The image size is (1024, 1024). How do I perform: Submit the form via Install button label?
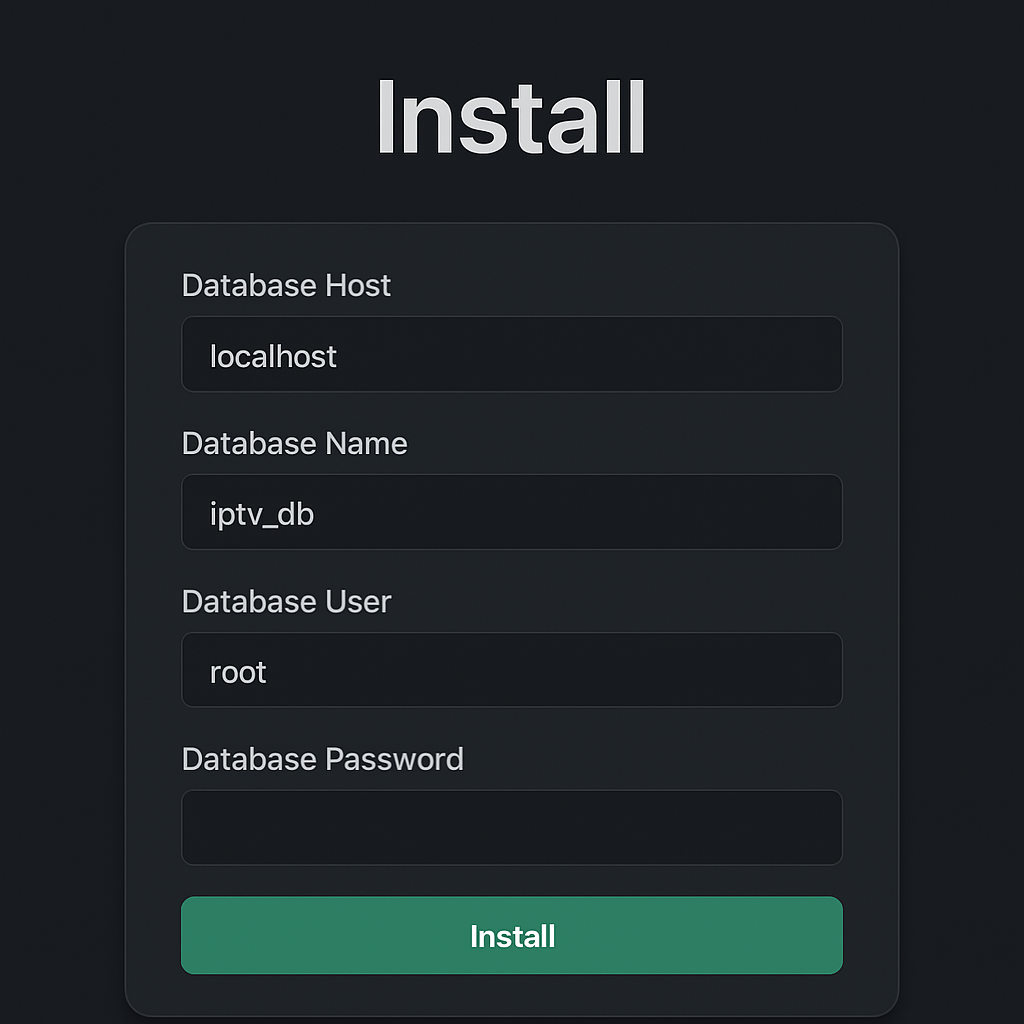coord(513,936)
